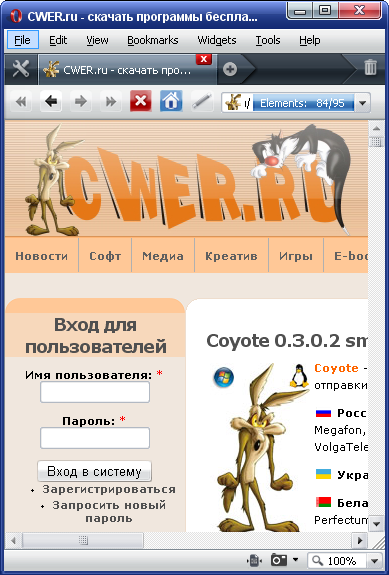
Task: Open the File menu
Action: (x=22, y=40)
